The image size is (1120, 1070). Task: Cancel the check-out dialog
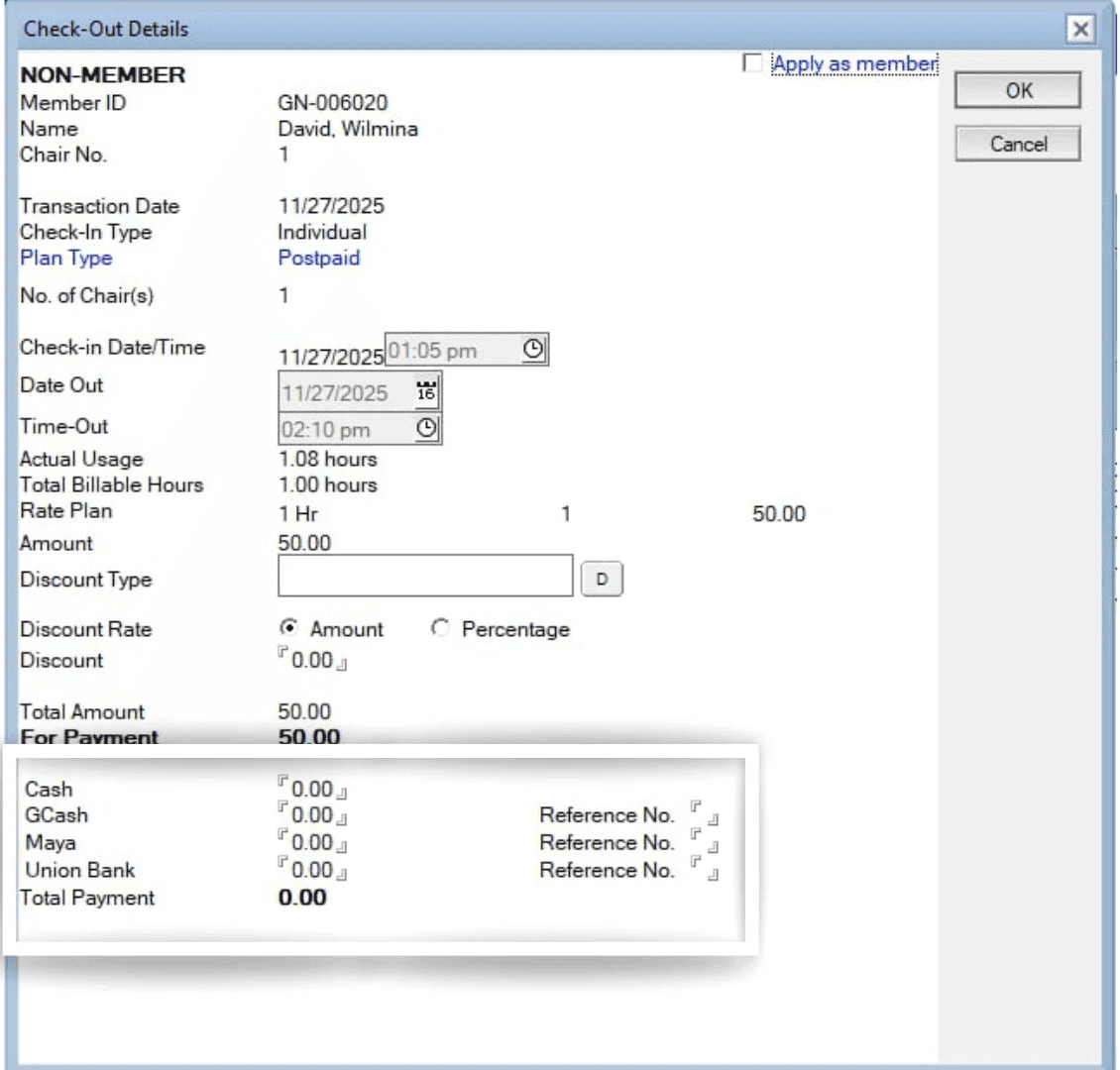click(x=1018, y=145)
